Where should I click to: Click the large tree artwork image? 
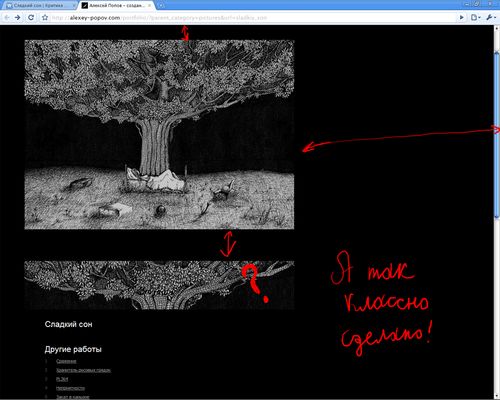click(x=159, y=135)
